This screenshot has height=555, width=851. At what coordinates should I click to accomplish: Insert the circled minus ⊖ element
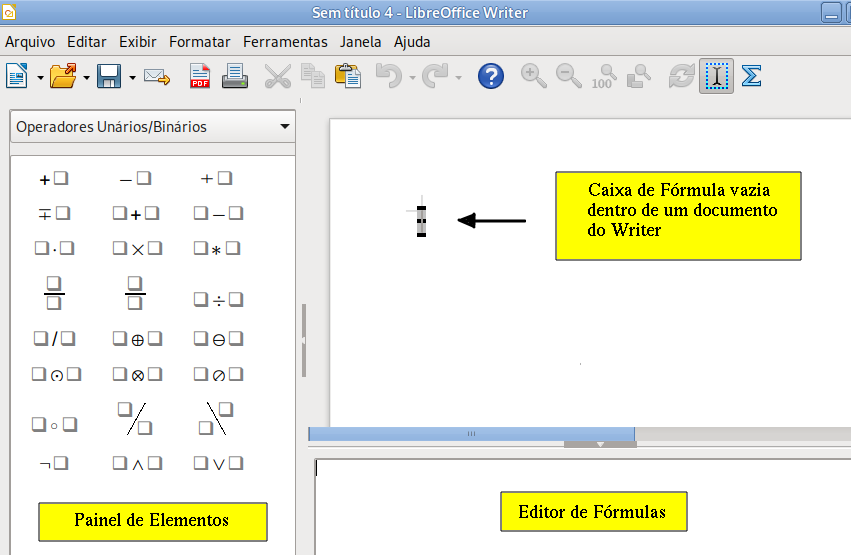218,339
